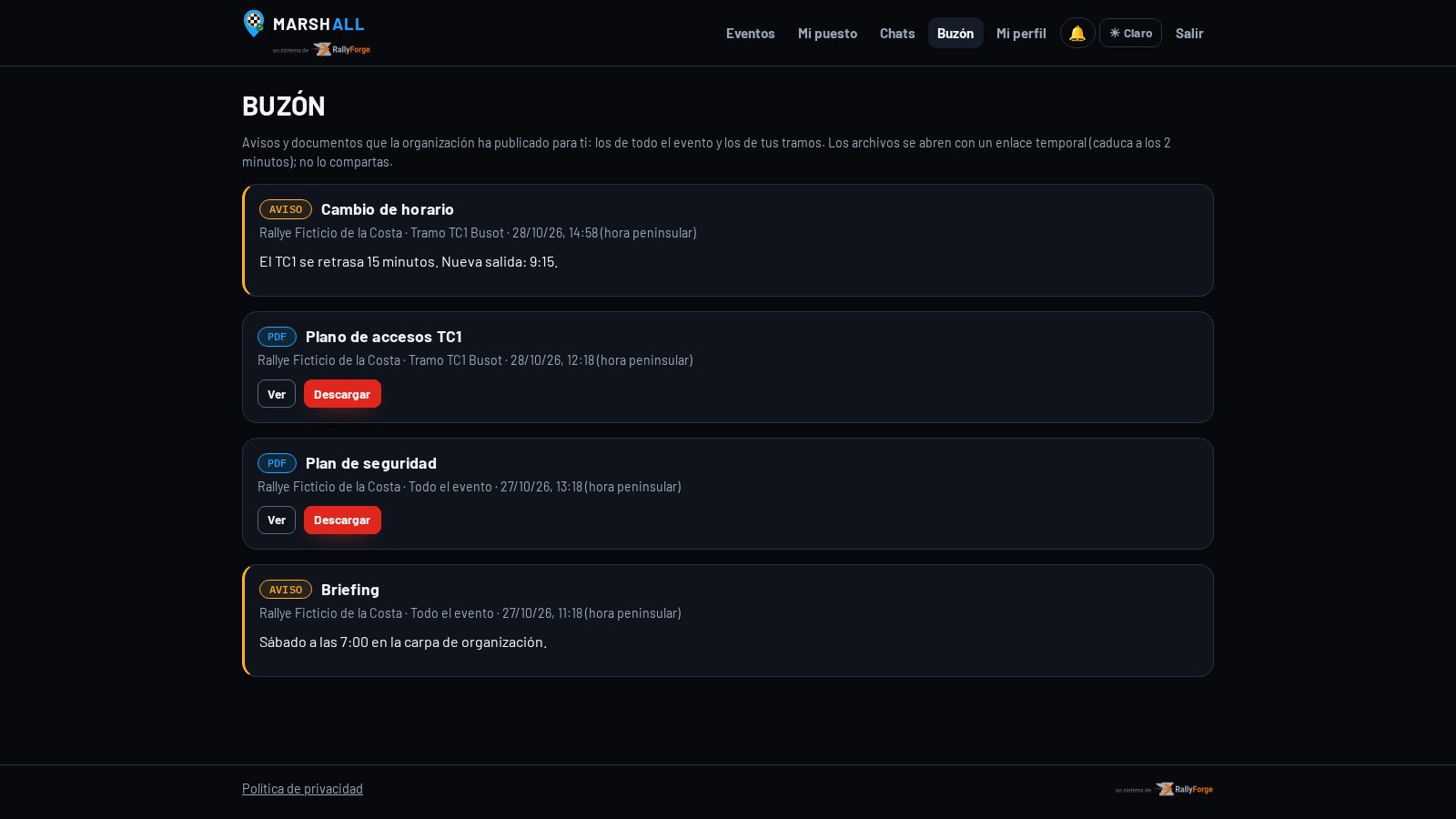This screenshot has height=819, width=1456.
Task: Click the 27/10/26, 11:18 metadata line
Action: click(470, 613)
